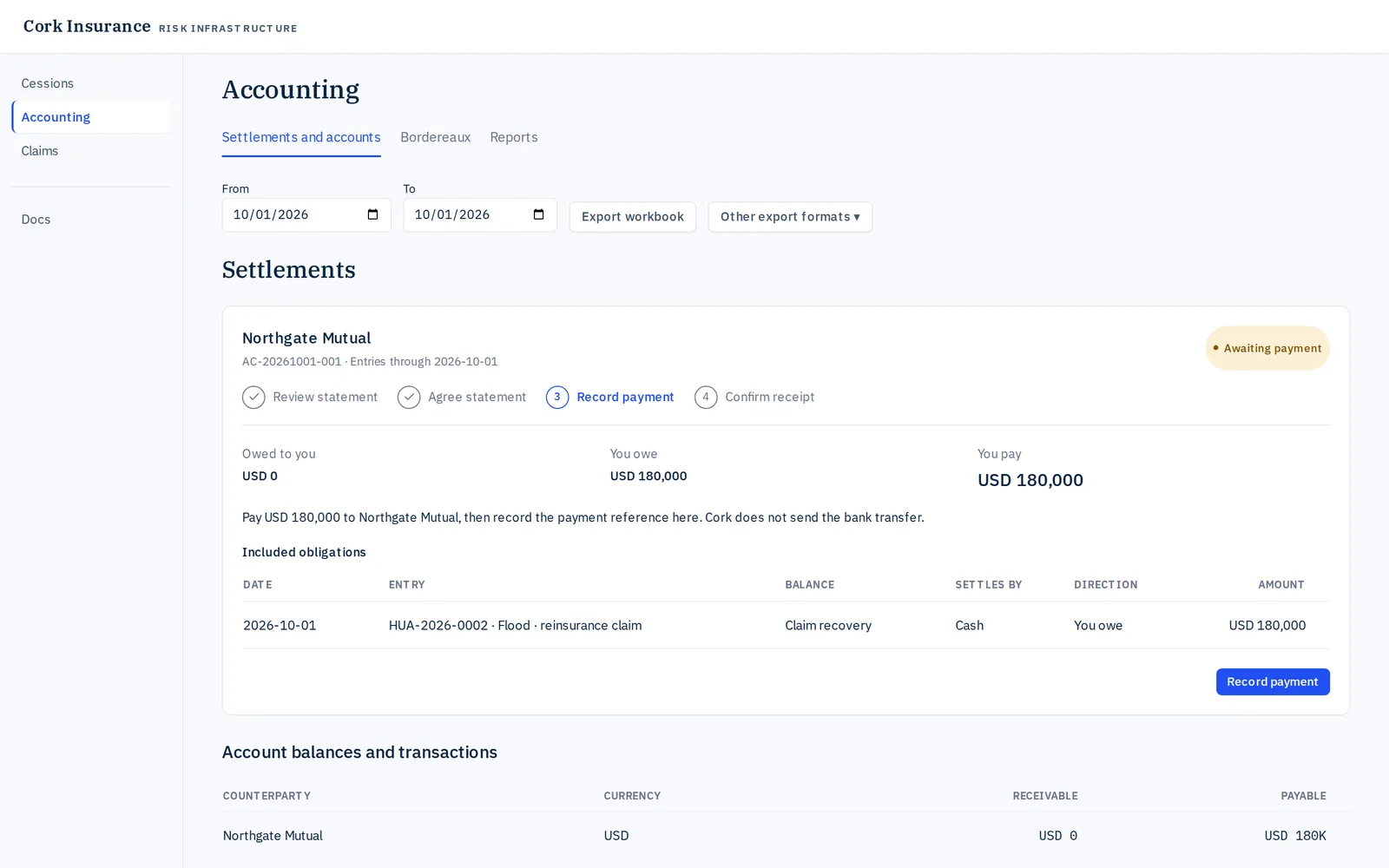
Task: Open the Reports tab
Action: 514,137
